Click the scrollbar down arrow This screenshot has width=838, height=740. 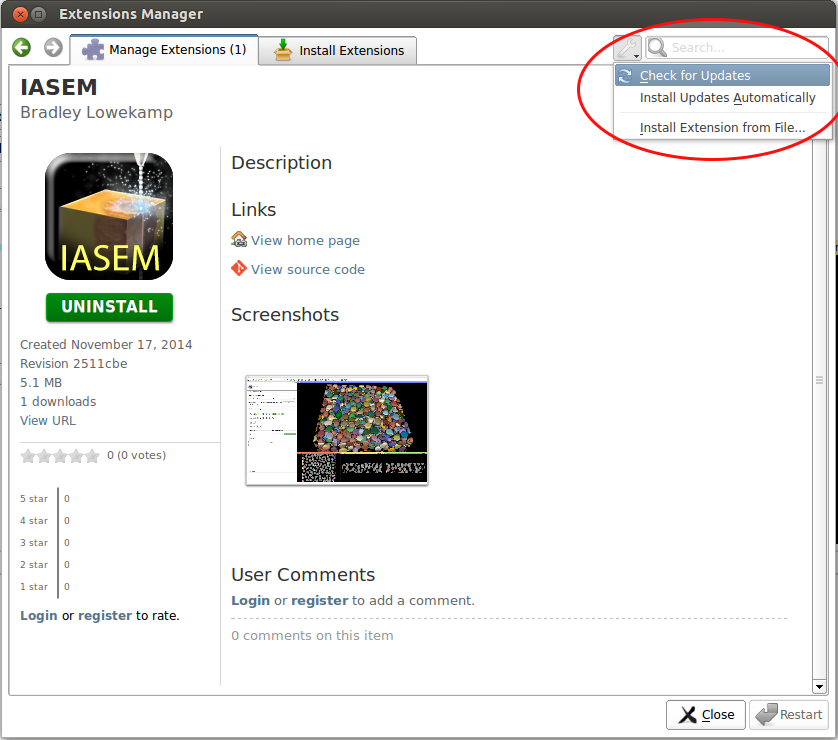(820, 687)
